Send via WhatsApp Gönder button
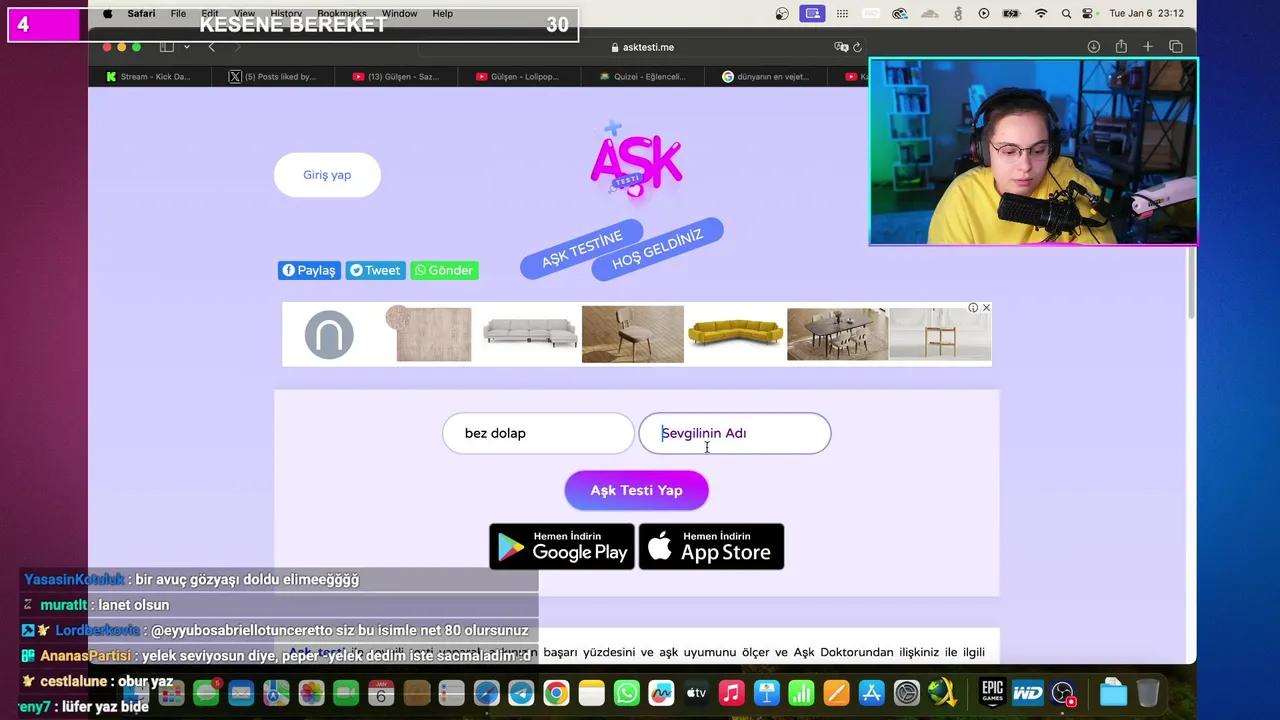1280x720 pixels. click(x=444, y=270)
